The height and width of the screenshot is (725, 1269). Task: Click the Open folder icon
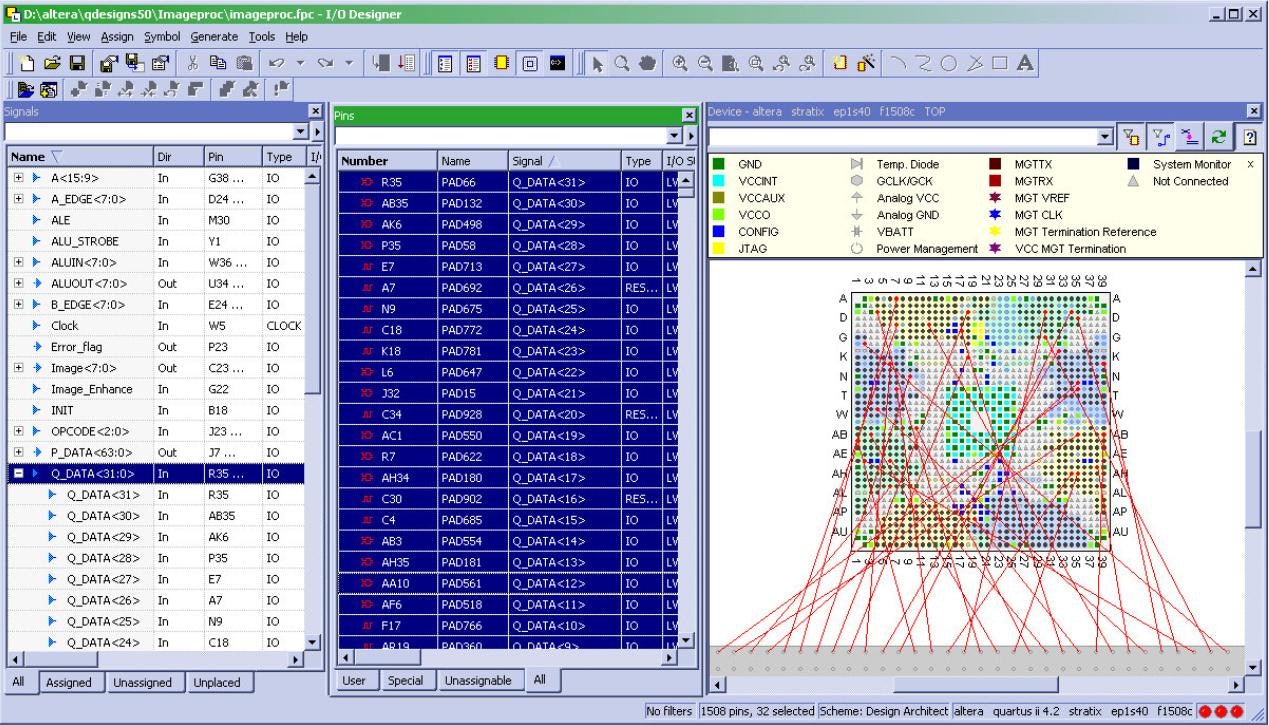click(50, 63)
